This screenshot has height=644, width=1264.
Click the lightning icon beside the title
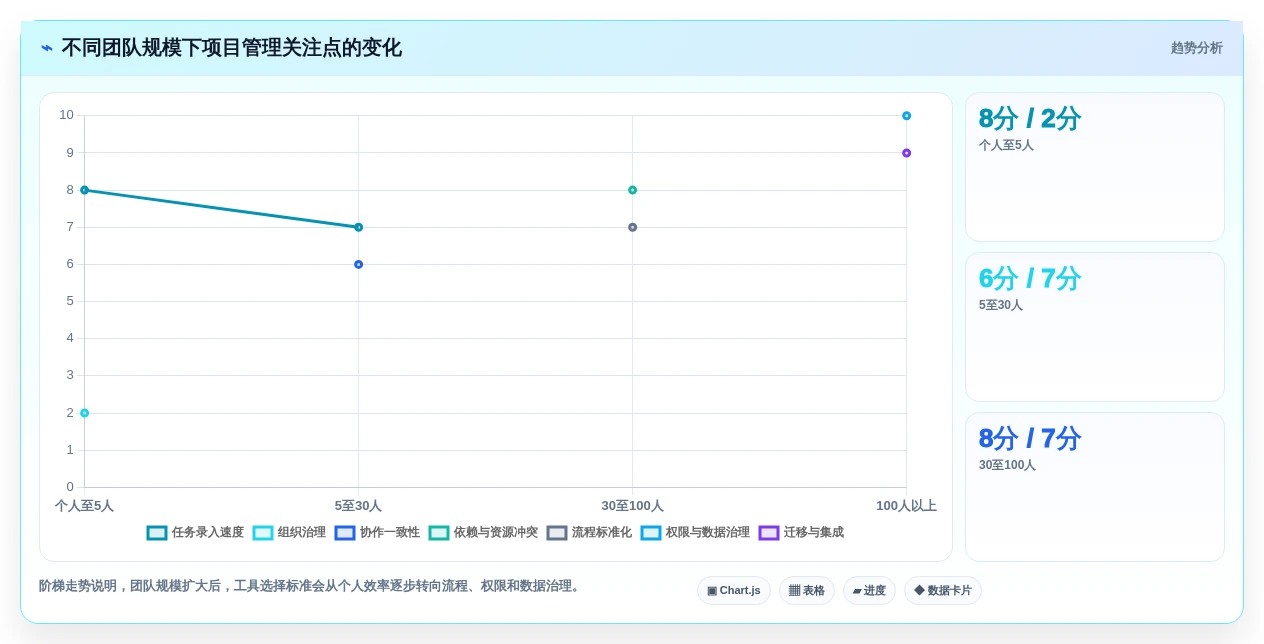[x=47, y=47]
